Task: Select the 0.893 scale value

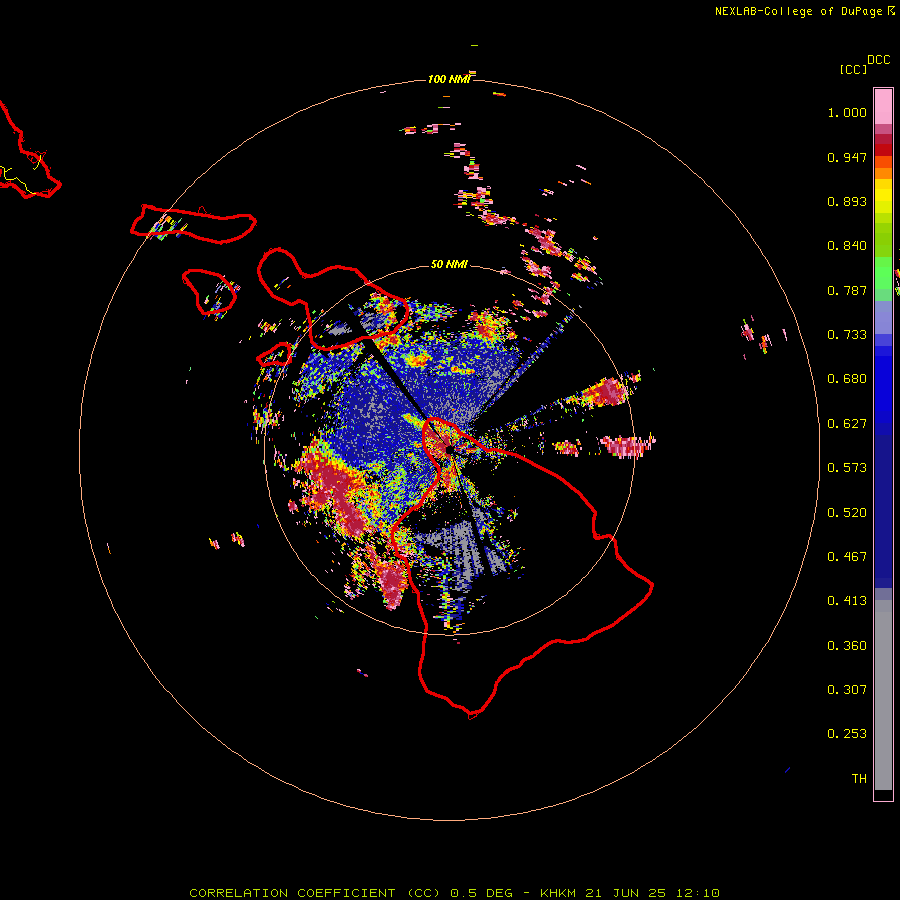Action: pos(847,201)
